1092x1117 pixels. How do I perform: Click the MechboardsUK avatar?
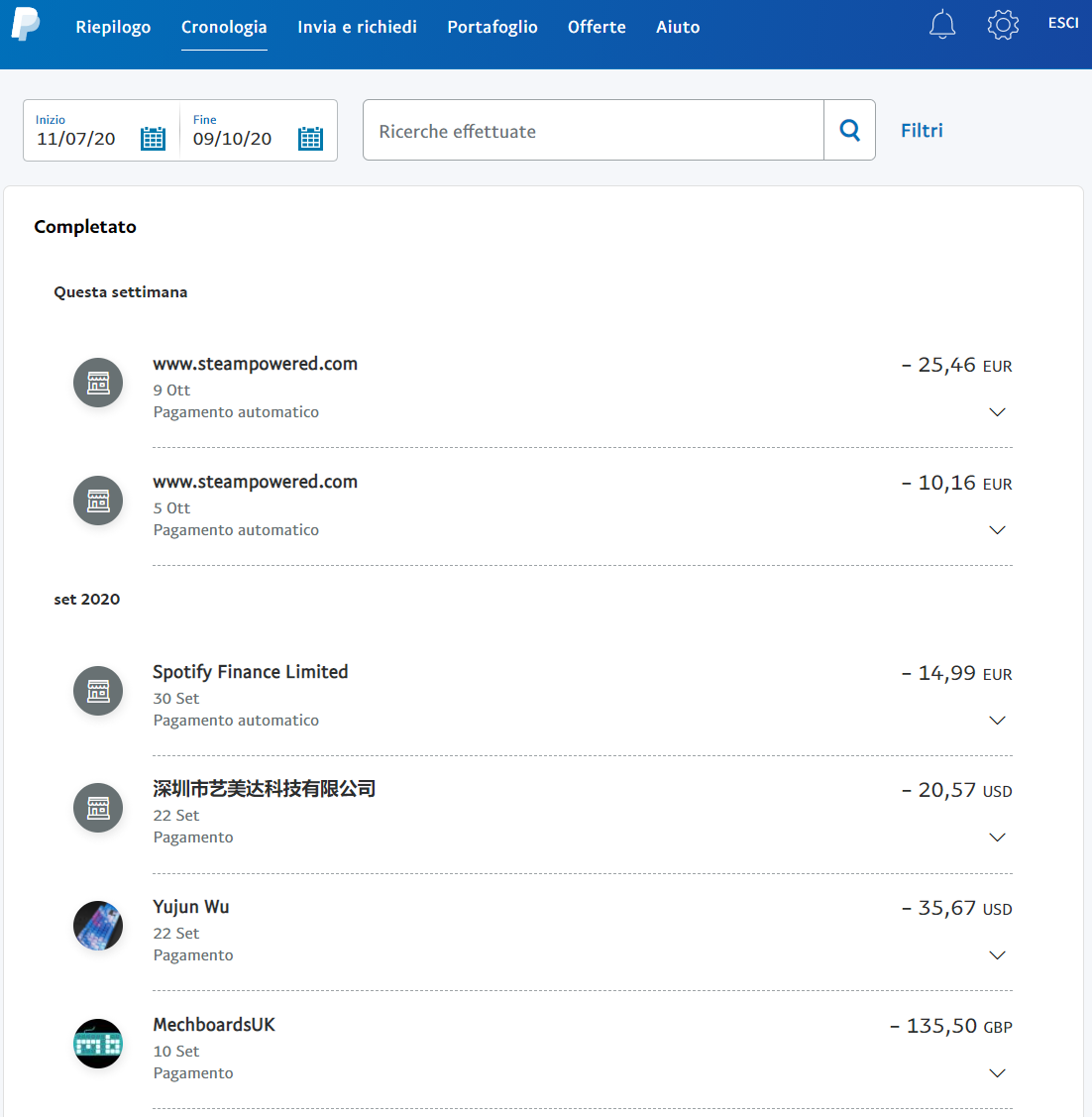click(98, 1044)
